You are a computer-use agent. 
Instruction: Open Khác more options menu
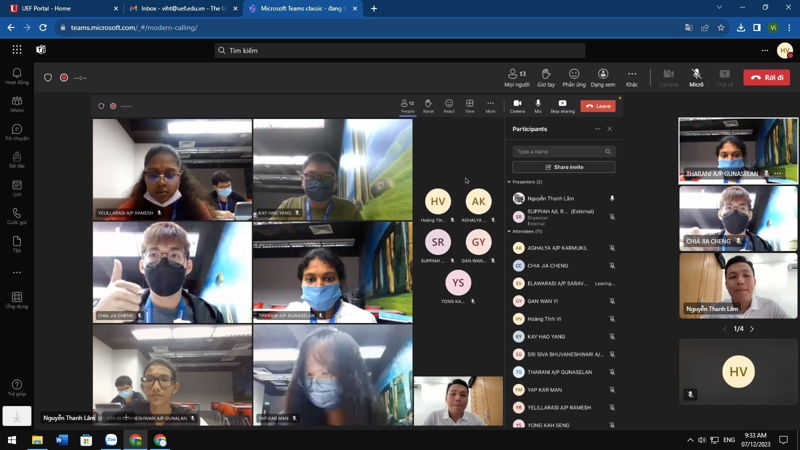632,78
